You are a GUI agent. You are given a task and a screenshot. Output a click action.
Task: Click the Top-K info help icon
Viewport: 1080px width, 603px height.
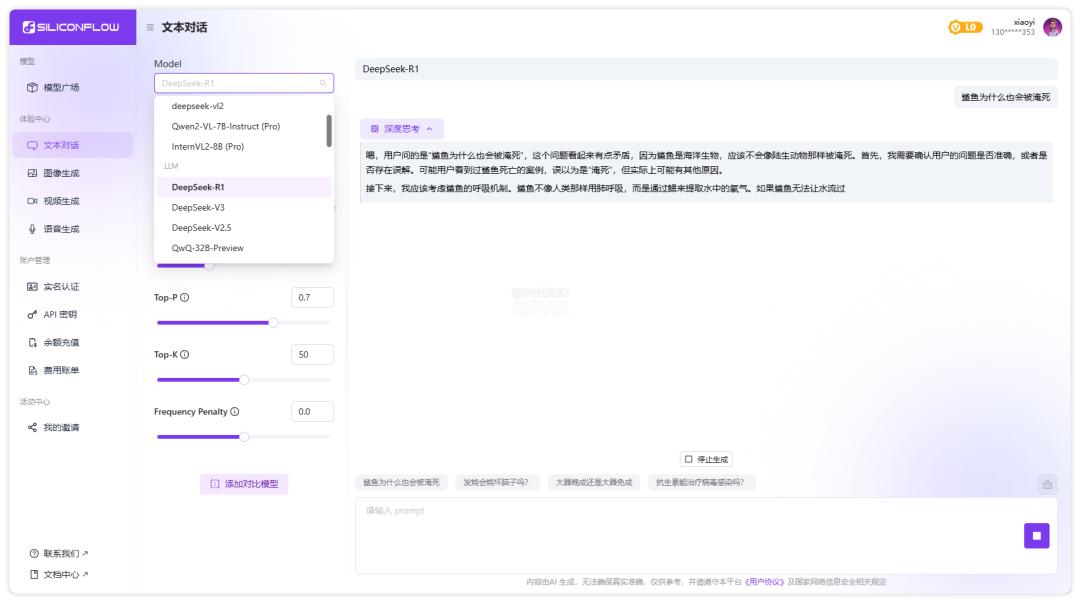[185, 355]
